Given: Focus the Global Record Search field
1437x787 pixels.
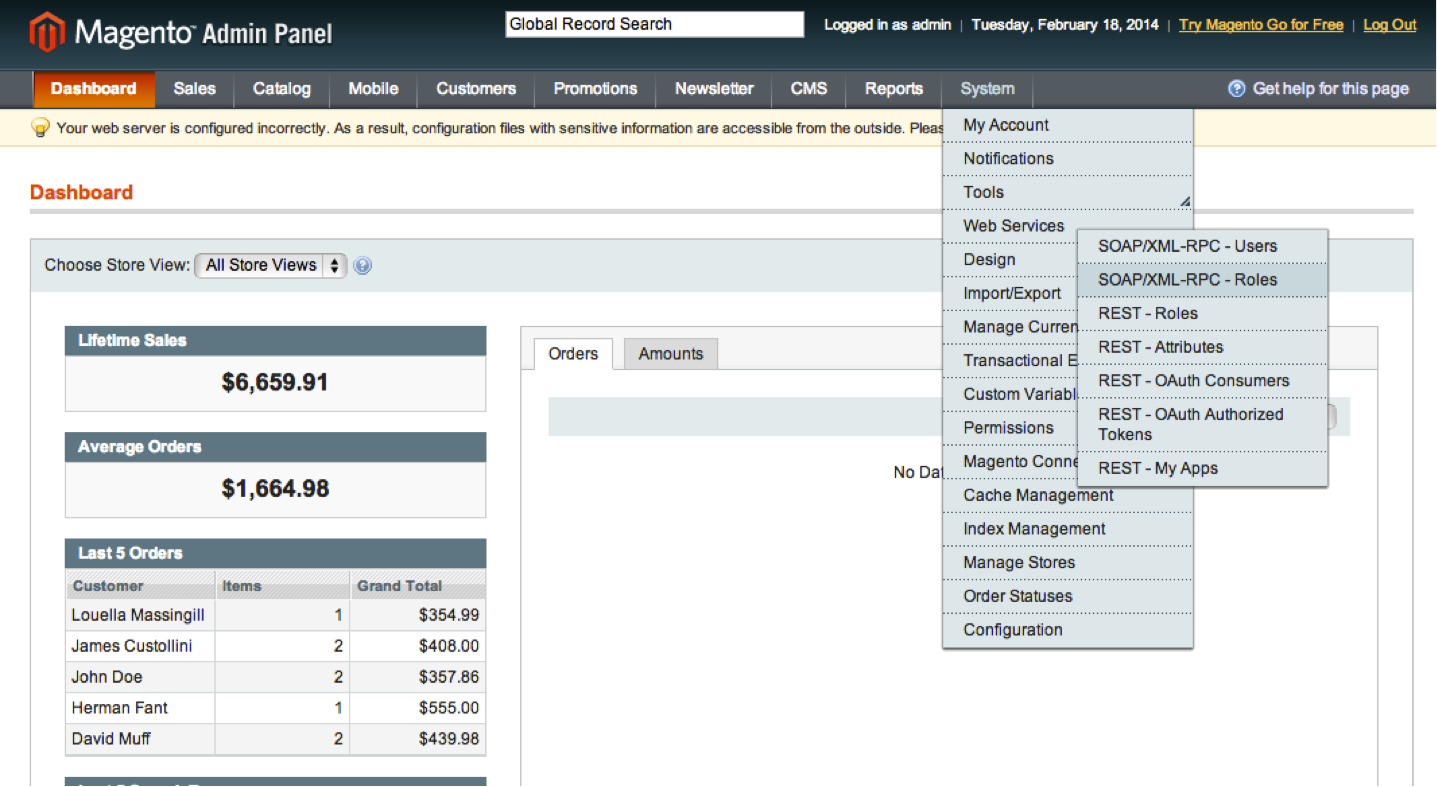Looking at the screenshot, I should tap(655, 25).
